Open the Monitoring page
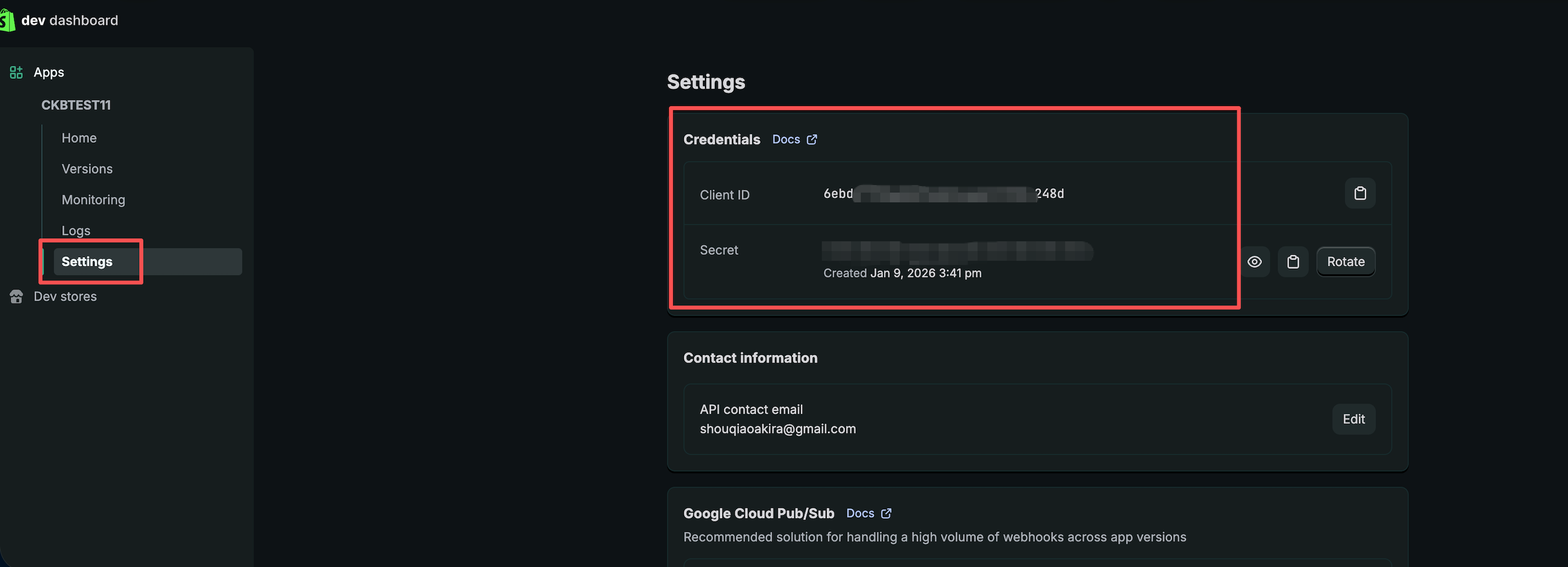Viewport: 1568px width, 567px height. tap(93, 200)
